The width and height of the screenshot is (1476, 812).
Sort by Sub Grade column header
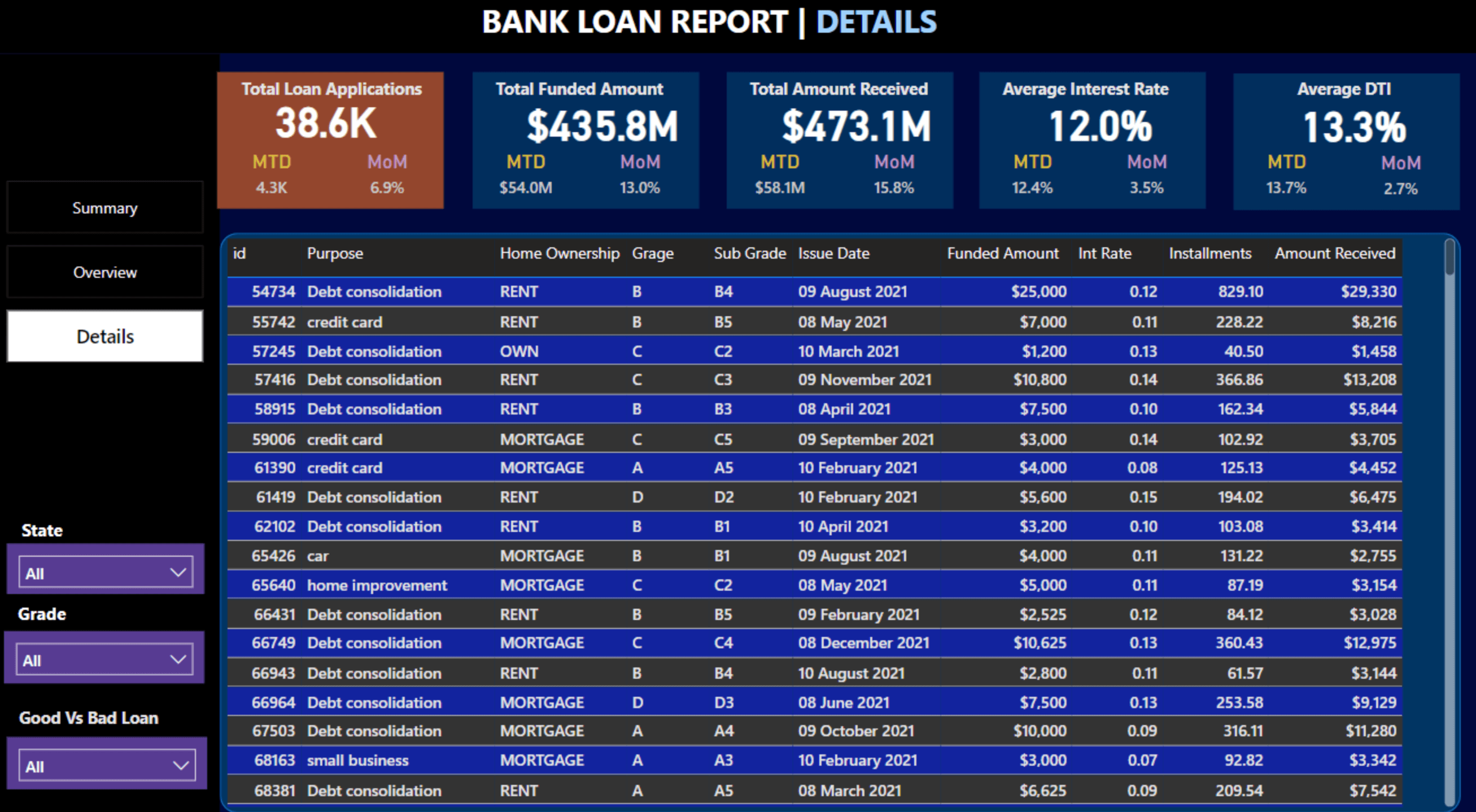tap(749, 254)
